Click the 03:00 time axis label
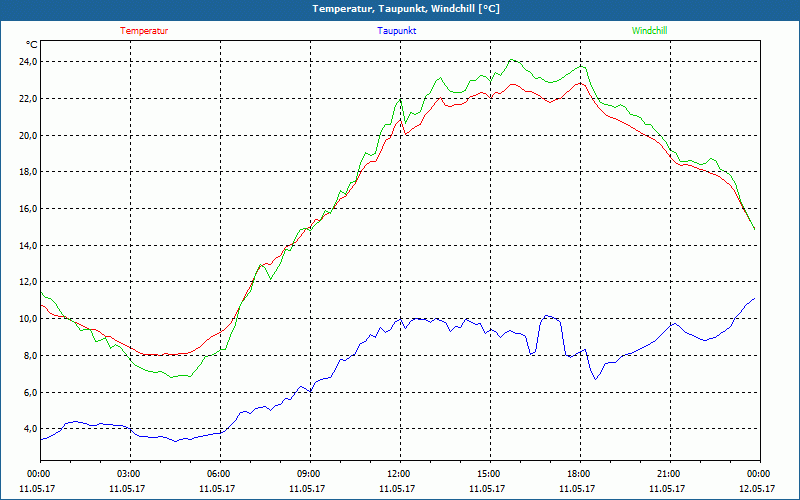Viewport: 800px width, 500px height. [x=130, y=474]
